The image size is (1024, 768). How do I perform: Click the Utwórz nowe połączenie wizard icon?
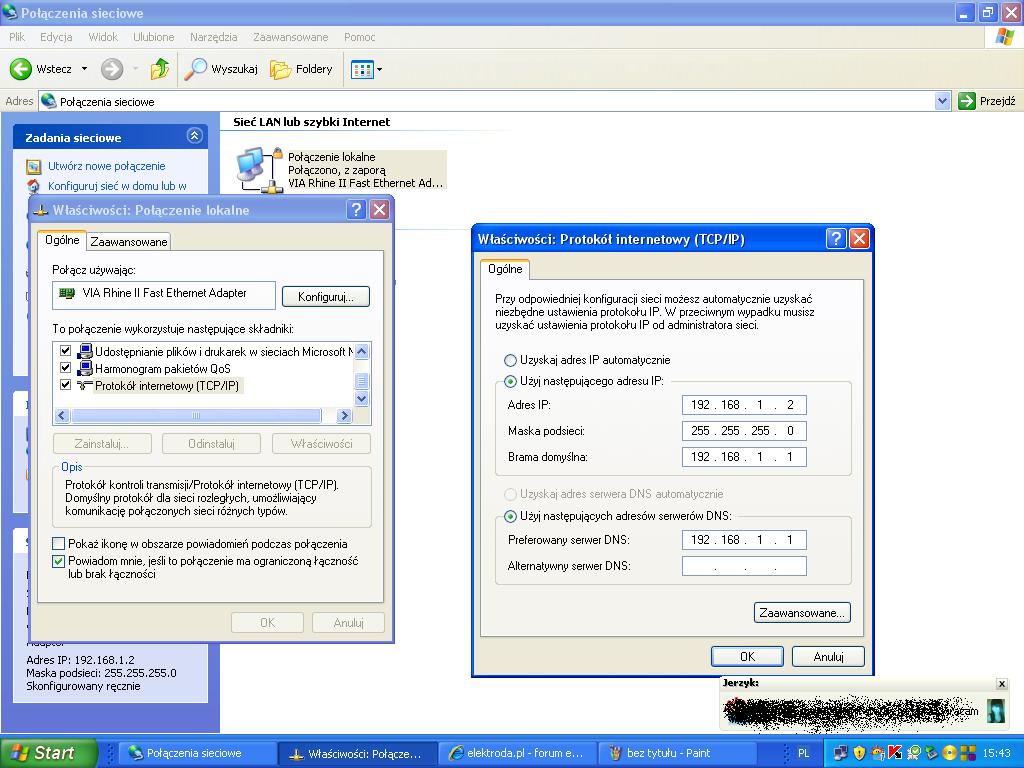pos(33,167)
